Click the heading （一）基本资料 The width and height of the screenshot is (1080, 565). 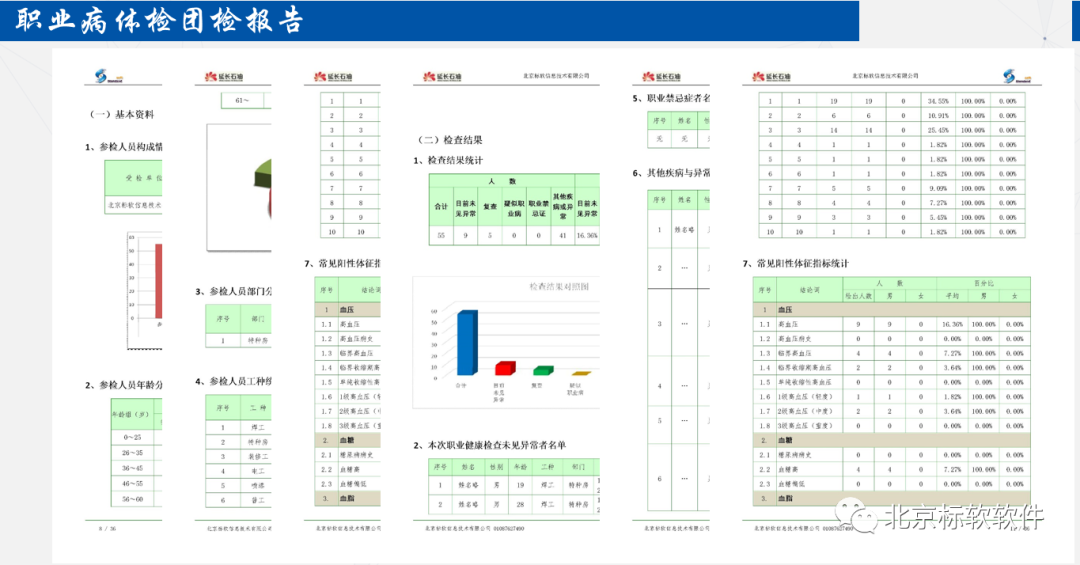[122, 114]
